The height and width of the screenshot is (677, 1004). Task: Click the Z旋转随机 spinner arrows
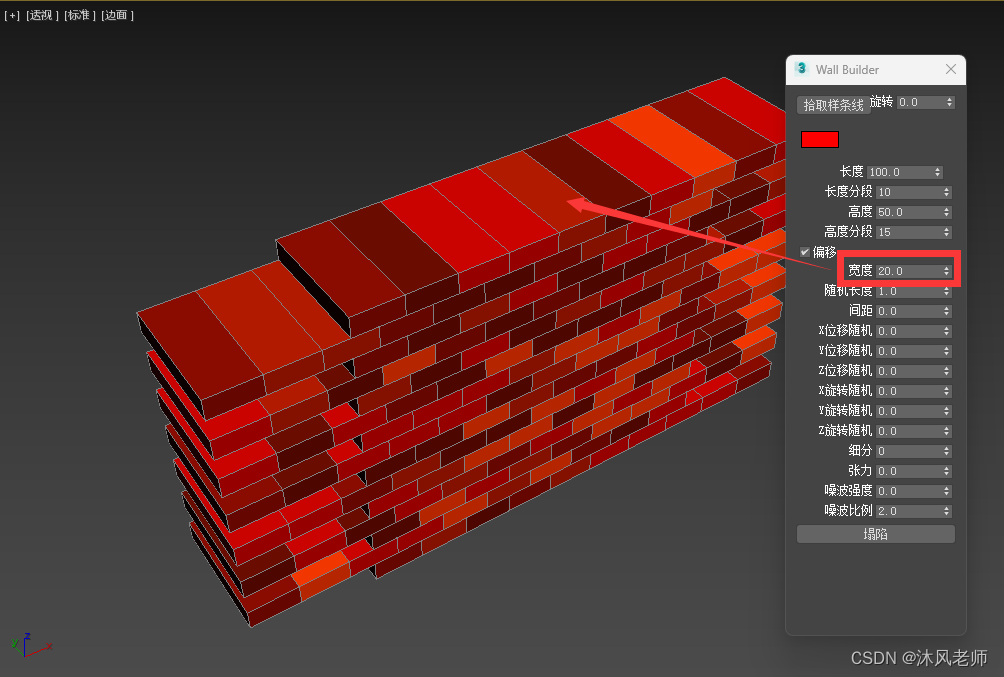[x=946, y=431]
